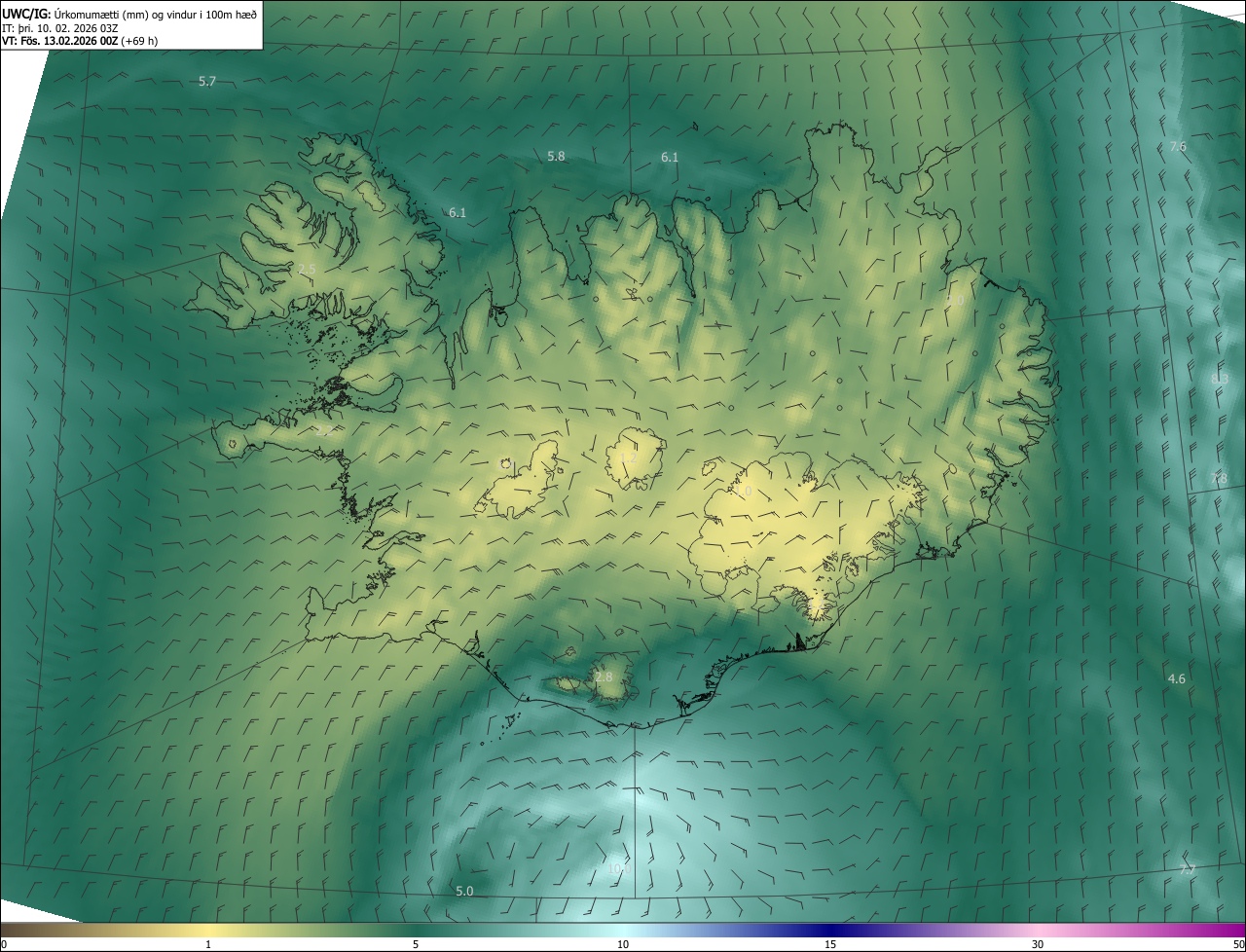
Task: Click the 4.6 value on the map
Action: point(1177,678)
